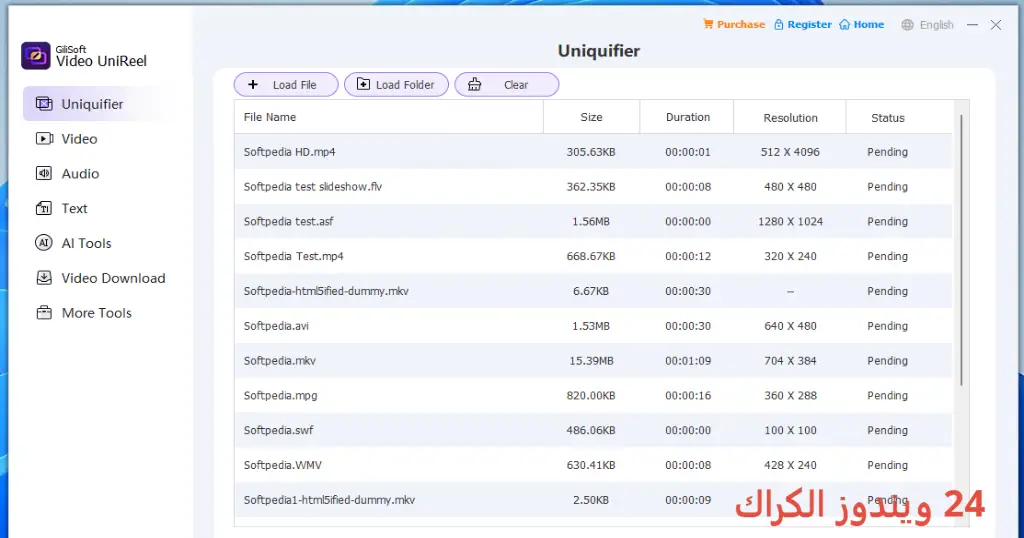Viewport: 1024px width, 538px height.
Task: Click the AI Tools sidebar icon
Action: 44,243
